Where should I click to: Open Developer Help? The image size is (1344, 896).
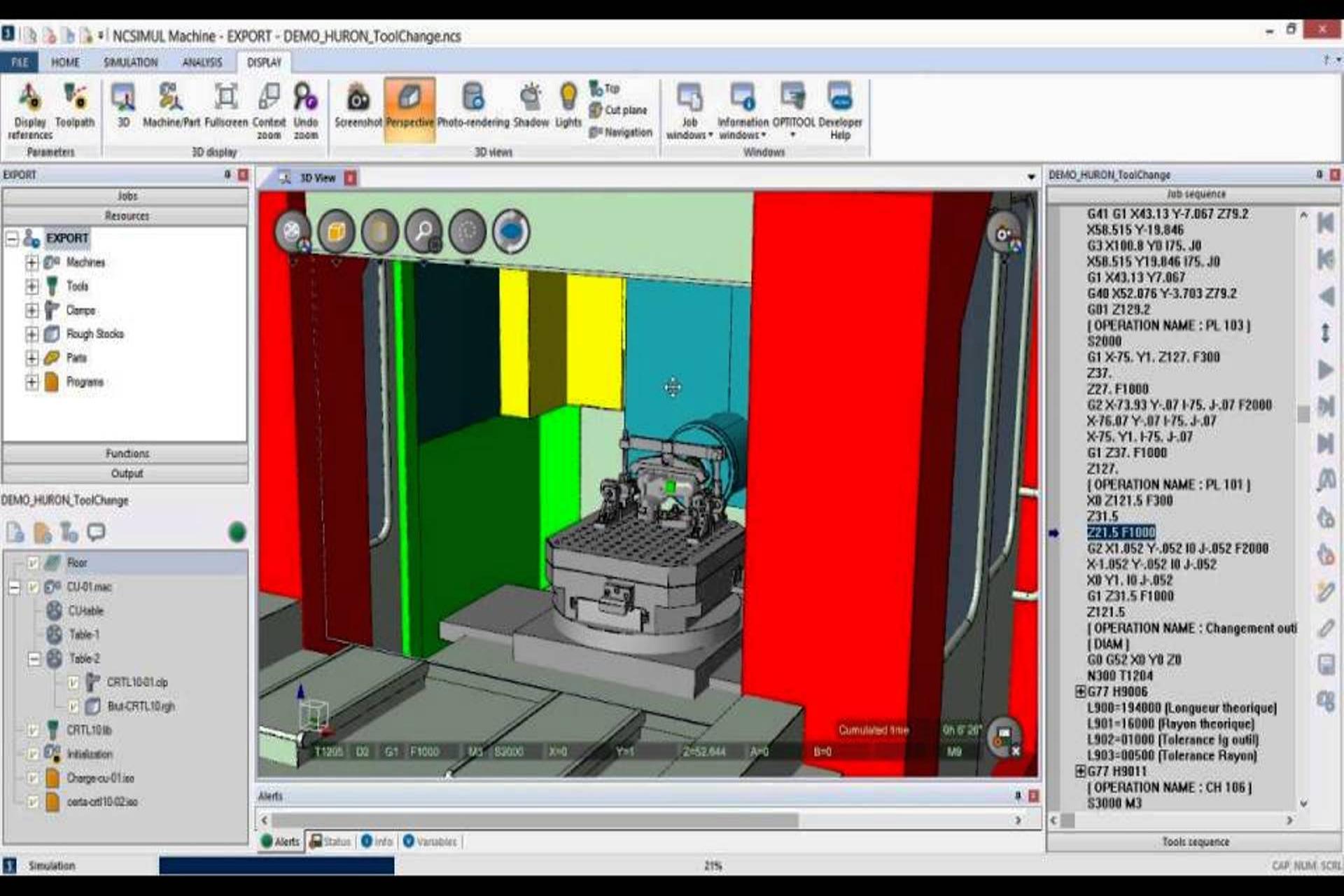coord(840,111)
